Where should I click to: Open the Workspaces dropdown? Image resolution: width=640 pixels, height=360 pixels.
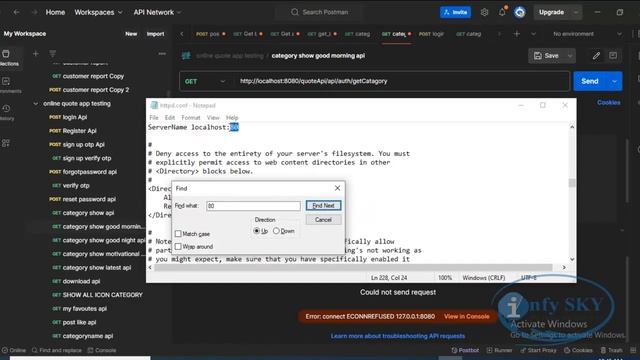(x=98, y=12)
